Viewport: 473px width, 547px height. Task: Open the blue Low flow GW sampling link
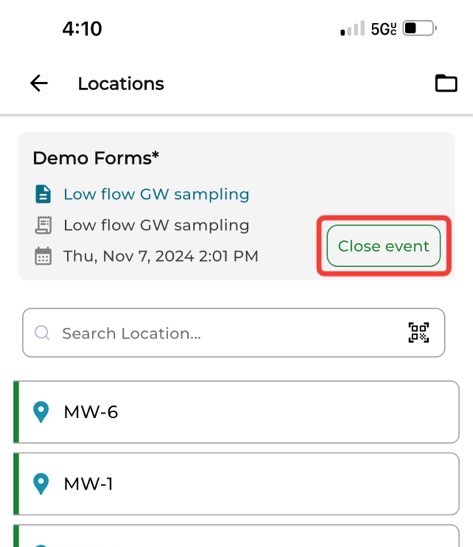[156, 194]
